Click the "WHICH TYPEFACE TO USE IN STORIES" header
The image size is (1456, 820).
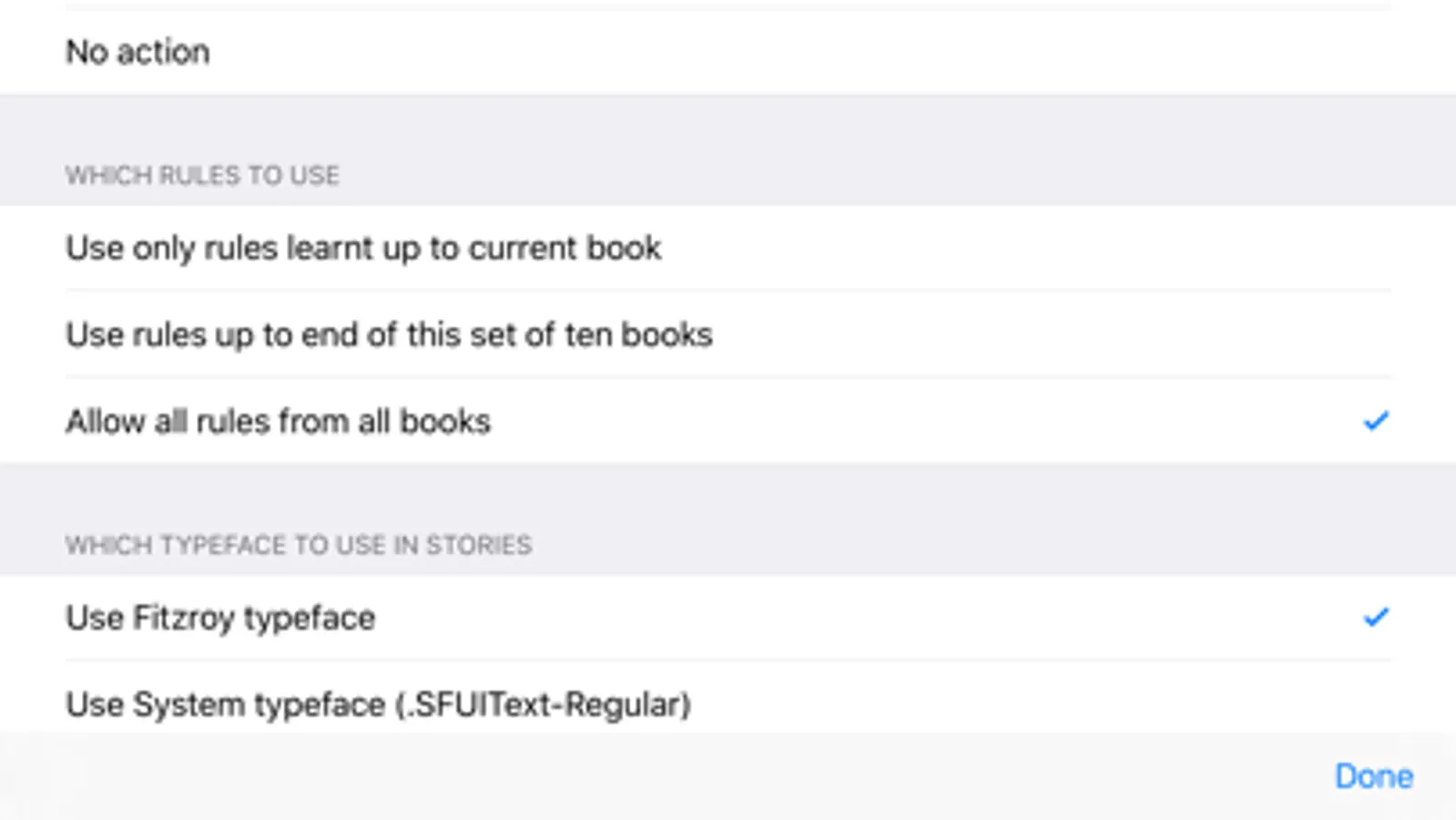pyautogui.click(x=299, y=545)
